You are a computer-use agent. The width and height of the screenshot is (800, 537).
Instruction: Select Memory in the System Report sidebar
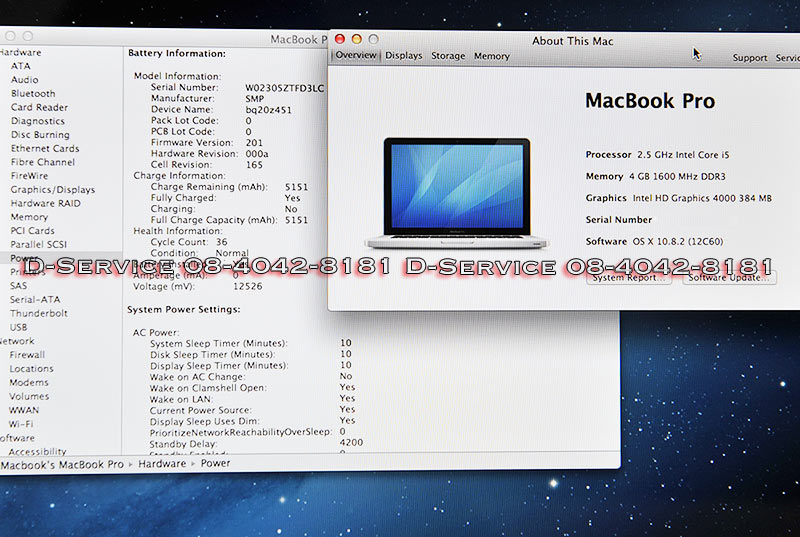[29, 217]
